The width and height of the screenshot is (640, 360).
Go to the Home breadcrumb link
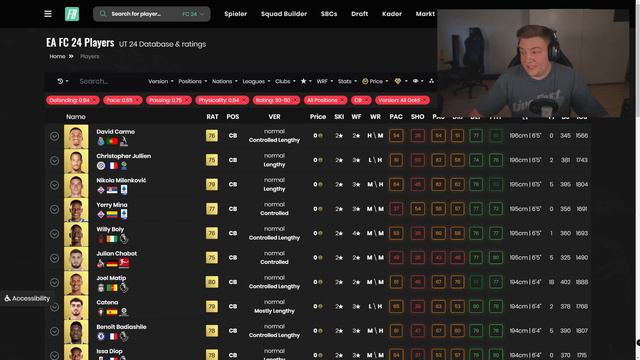point(57,56)
